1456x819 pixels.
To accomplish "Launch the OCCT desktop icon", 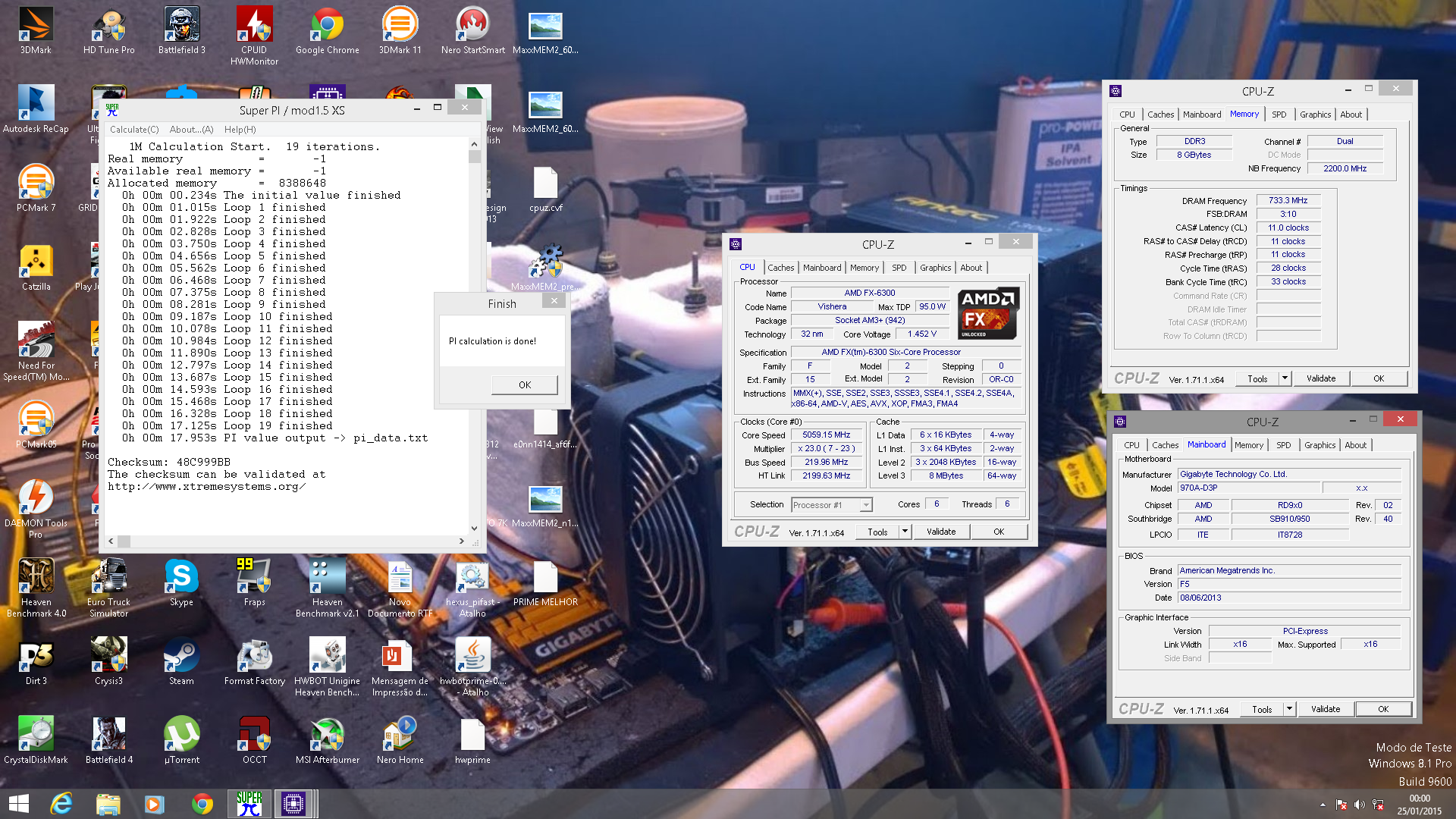I will point(254,740).
